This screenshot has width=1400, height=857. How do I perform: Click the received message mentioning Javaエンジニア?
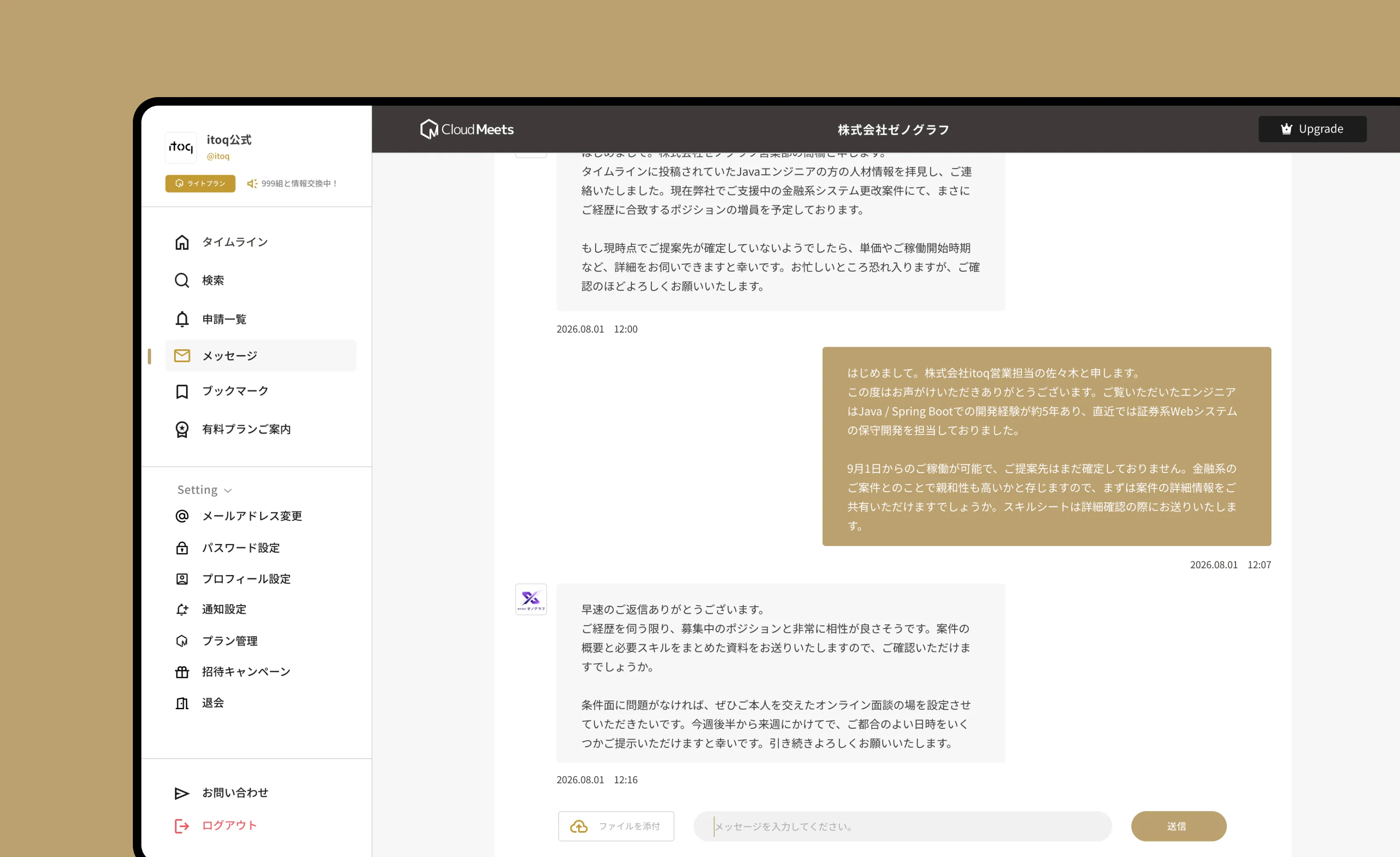point(780,231)
